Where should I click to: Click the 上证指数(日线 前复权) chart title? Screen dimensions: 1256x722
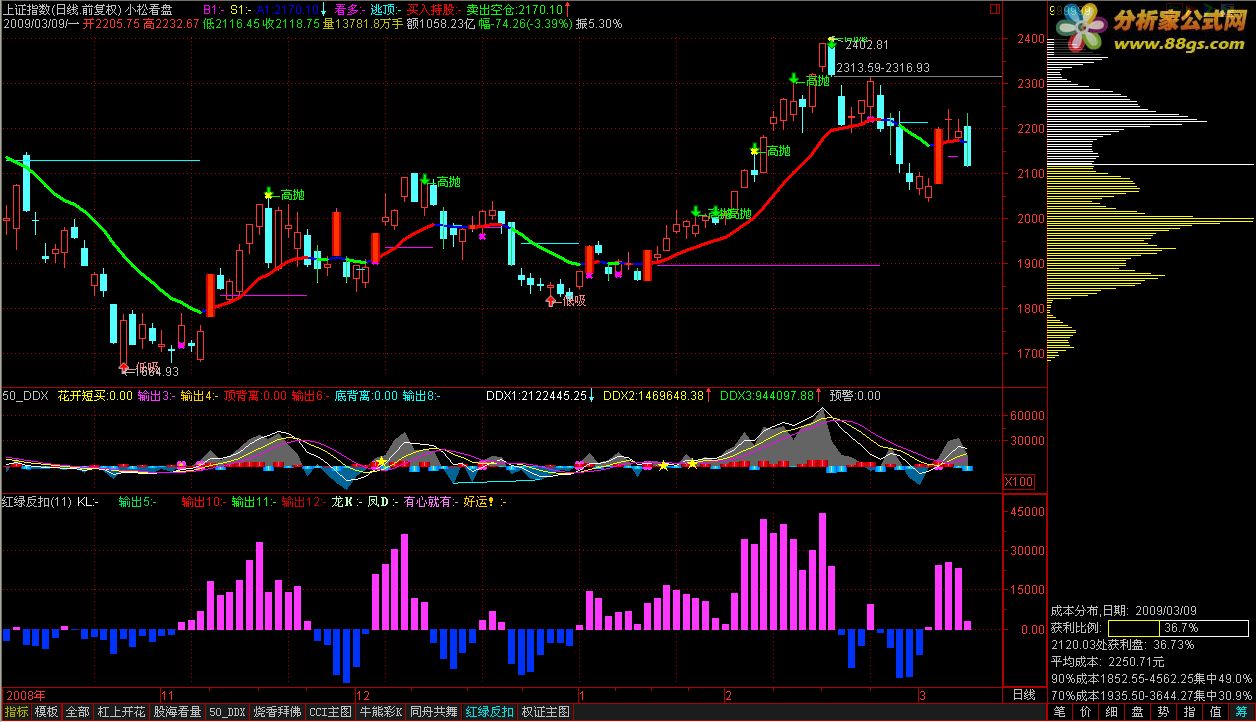click(x=61, y=8)
